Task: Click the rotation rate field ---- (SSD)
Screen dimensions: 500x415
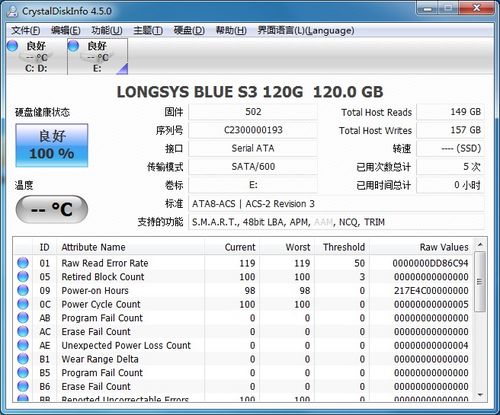Action: pyautogui.click(x=450, y=148)
